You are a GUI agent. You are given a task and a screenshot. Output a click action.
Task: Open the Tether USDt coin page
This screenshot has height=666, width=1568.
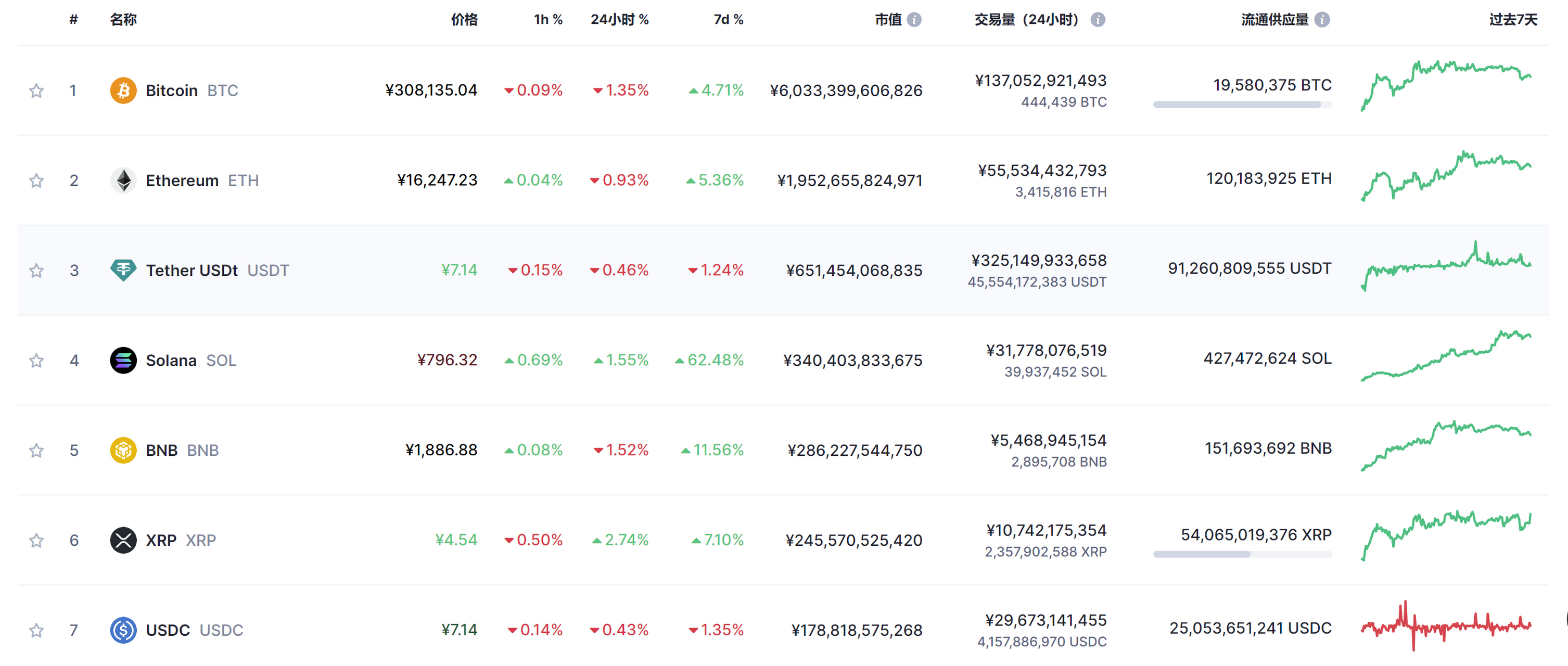pos(218,270)
